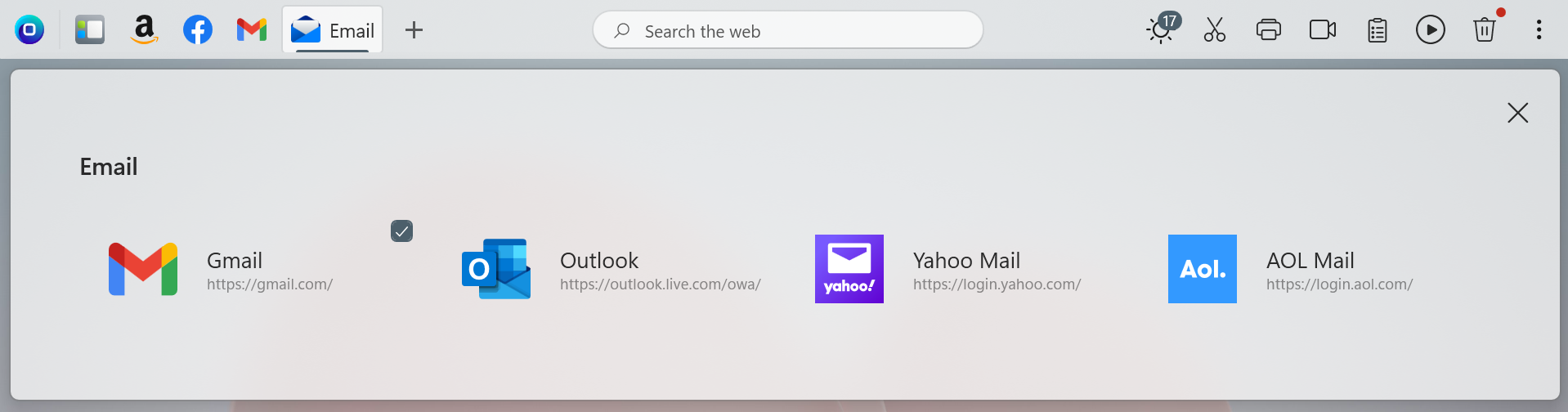1568x412 pixels.
Task: Uncheck the Gmail selection checkbox
Action: (401, 231)
